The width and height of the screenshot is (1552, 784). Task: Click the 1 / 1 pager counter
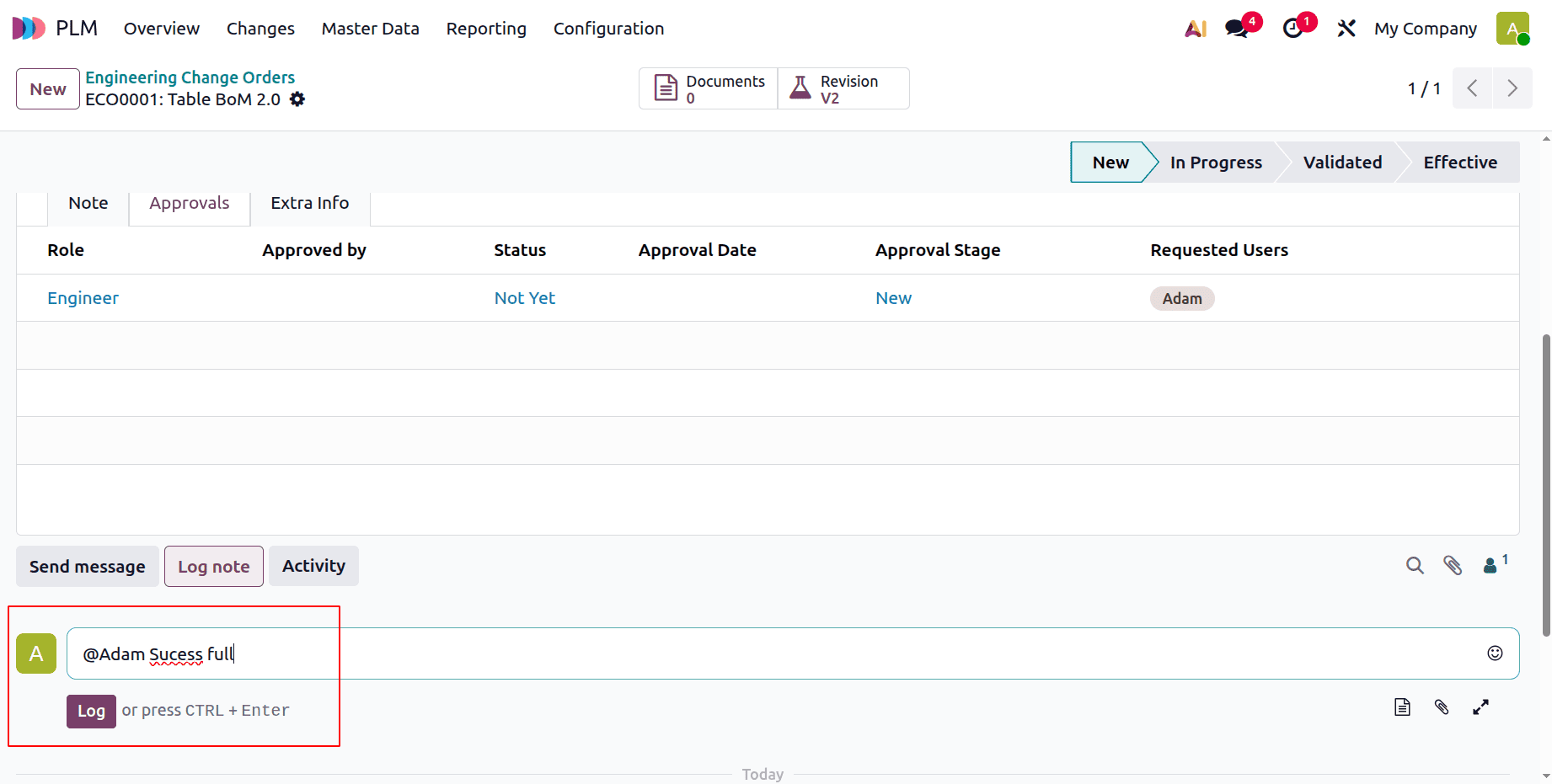tap(1424, 88)
